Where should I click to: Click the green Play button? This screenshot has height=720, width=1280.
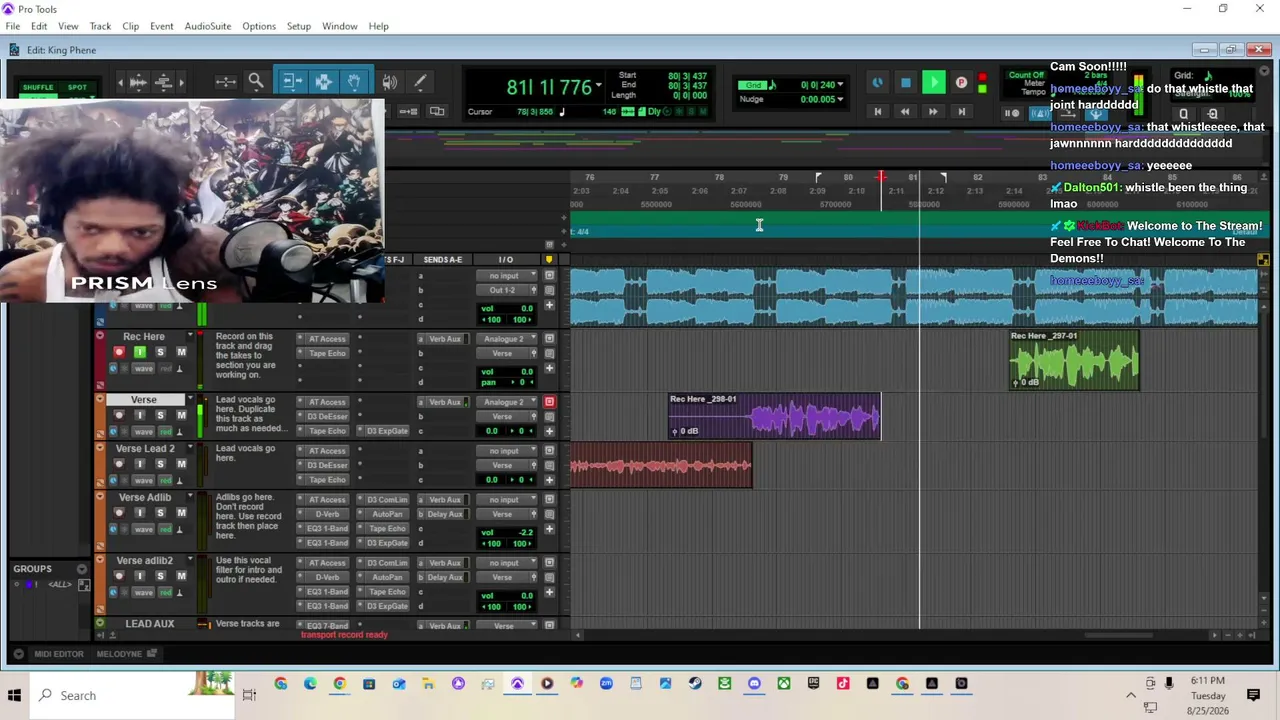[933, 83]
